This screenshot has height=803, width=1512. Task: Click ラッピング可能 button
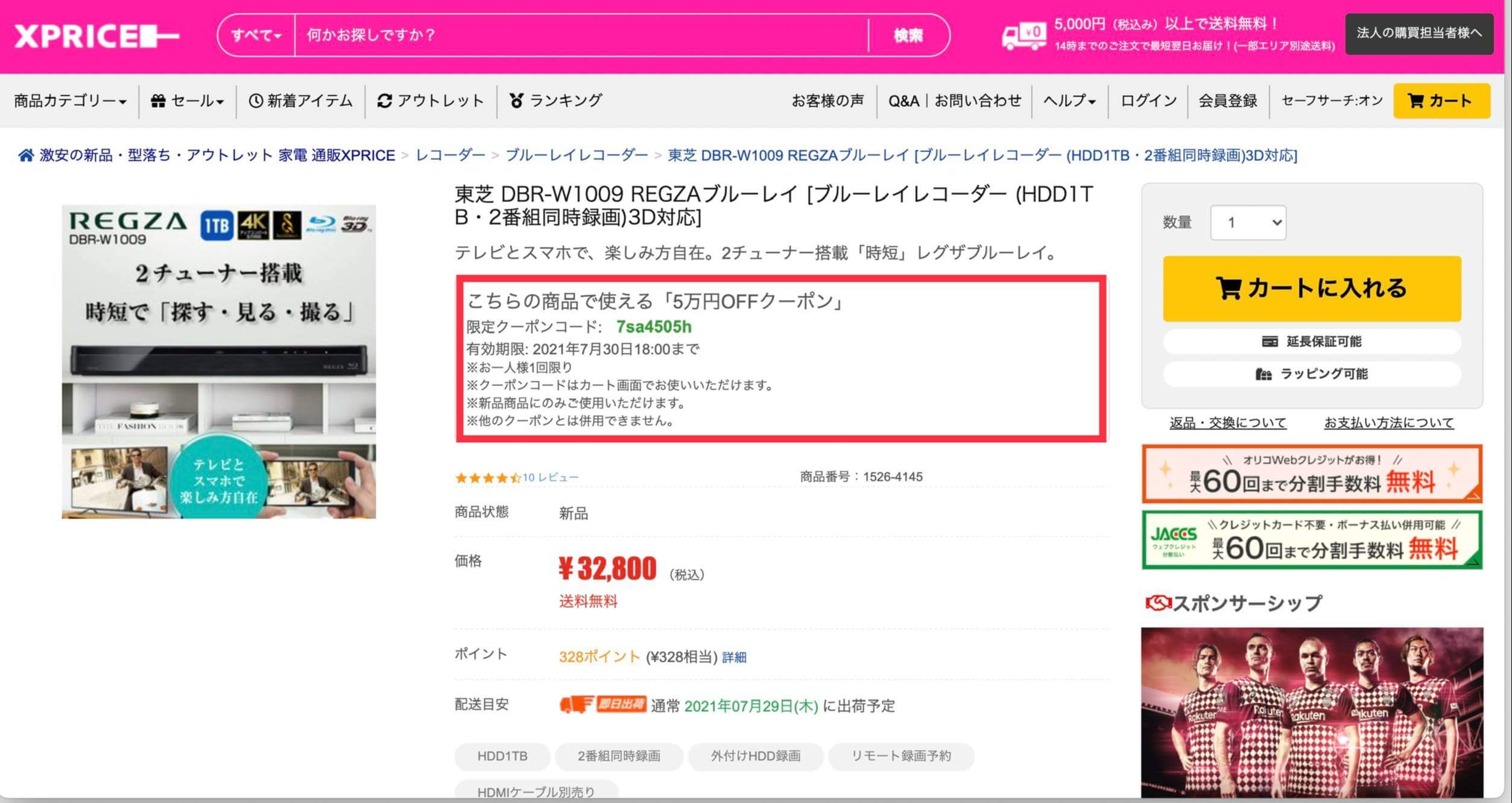pos(1312,374)
